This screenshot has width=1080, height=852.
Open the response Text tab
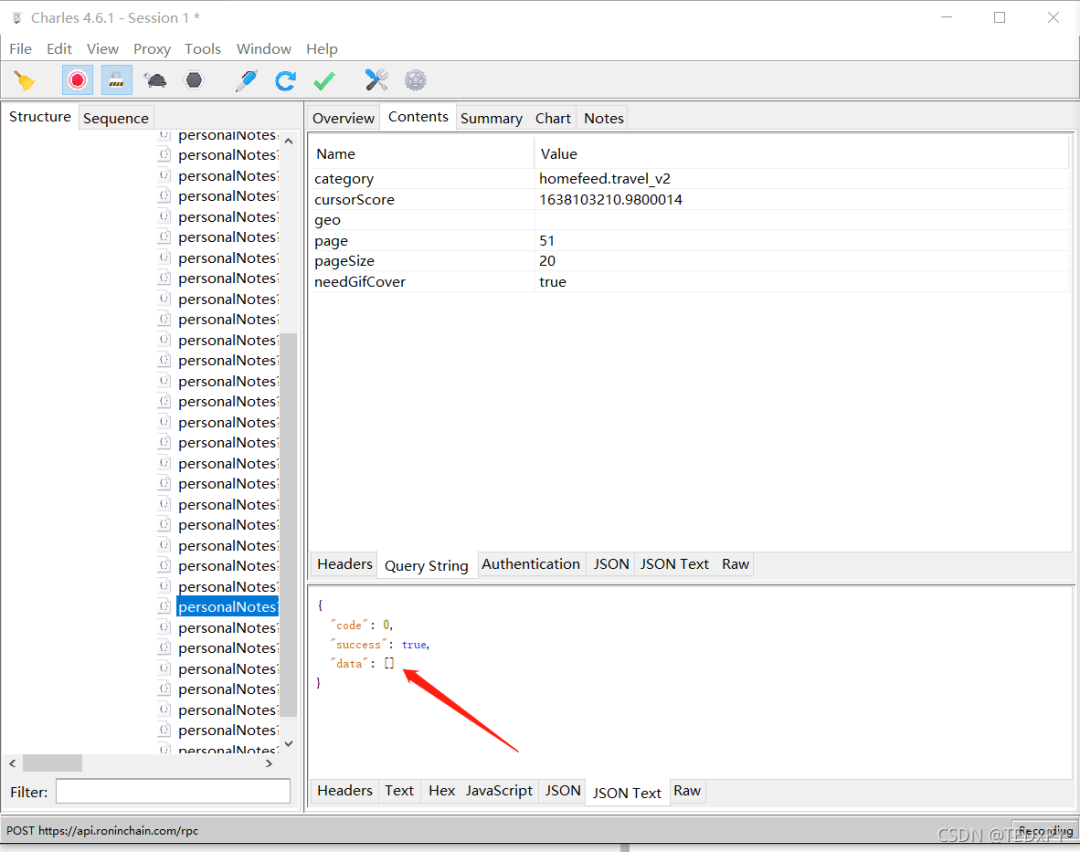[399, 791]
